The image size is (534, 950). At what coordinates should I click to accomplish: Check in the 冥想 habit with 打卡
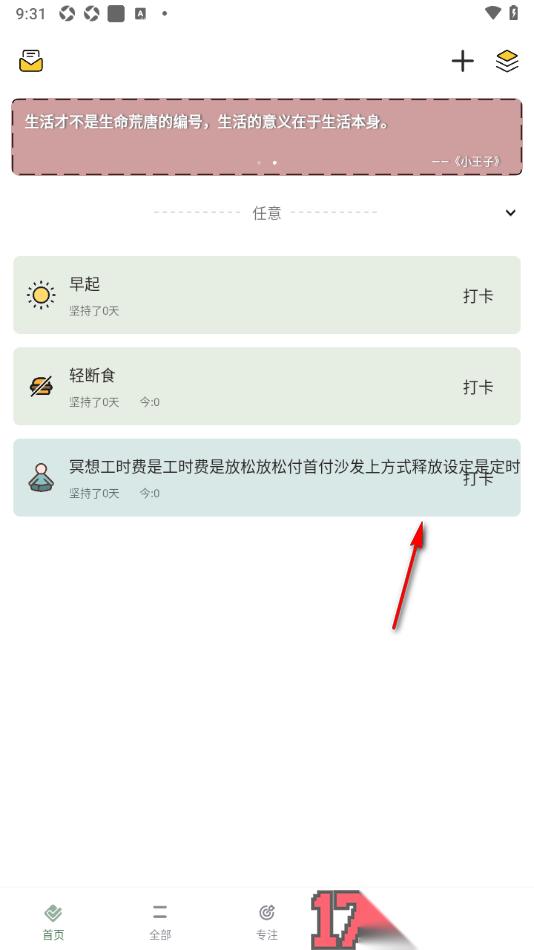[x=478, y=479]
